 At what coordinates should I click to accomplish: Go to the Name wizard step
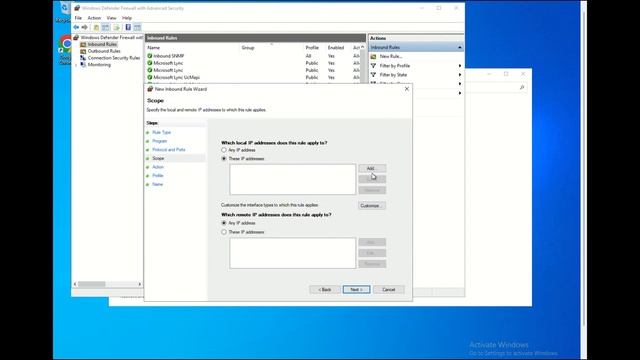coord(158,184)
